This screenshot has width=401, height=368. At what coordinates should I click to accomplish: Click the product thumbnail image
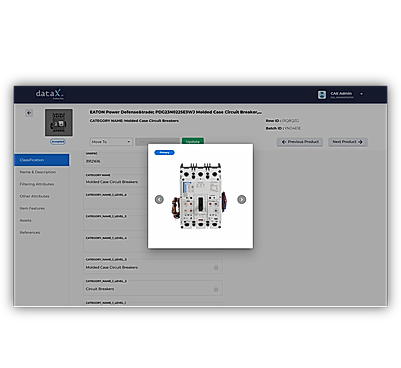[x=59, y=122]
